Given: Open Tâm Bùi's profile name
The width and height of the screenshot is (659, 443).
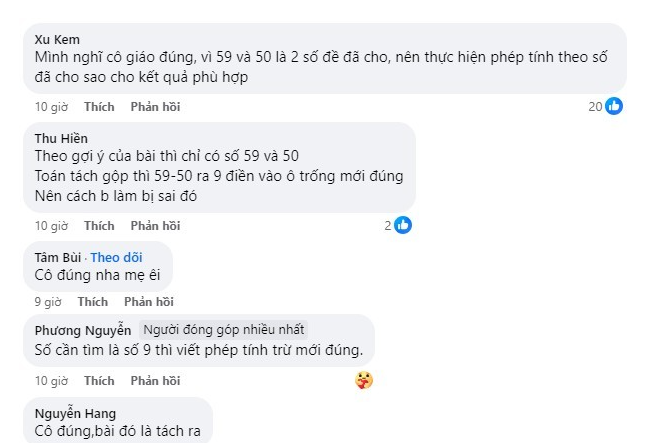Looking at the screenshot, I should (x=58, y=257).
